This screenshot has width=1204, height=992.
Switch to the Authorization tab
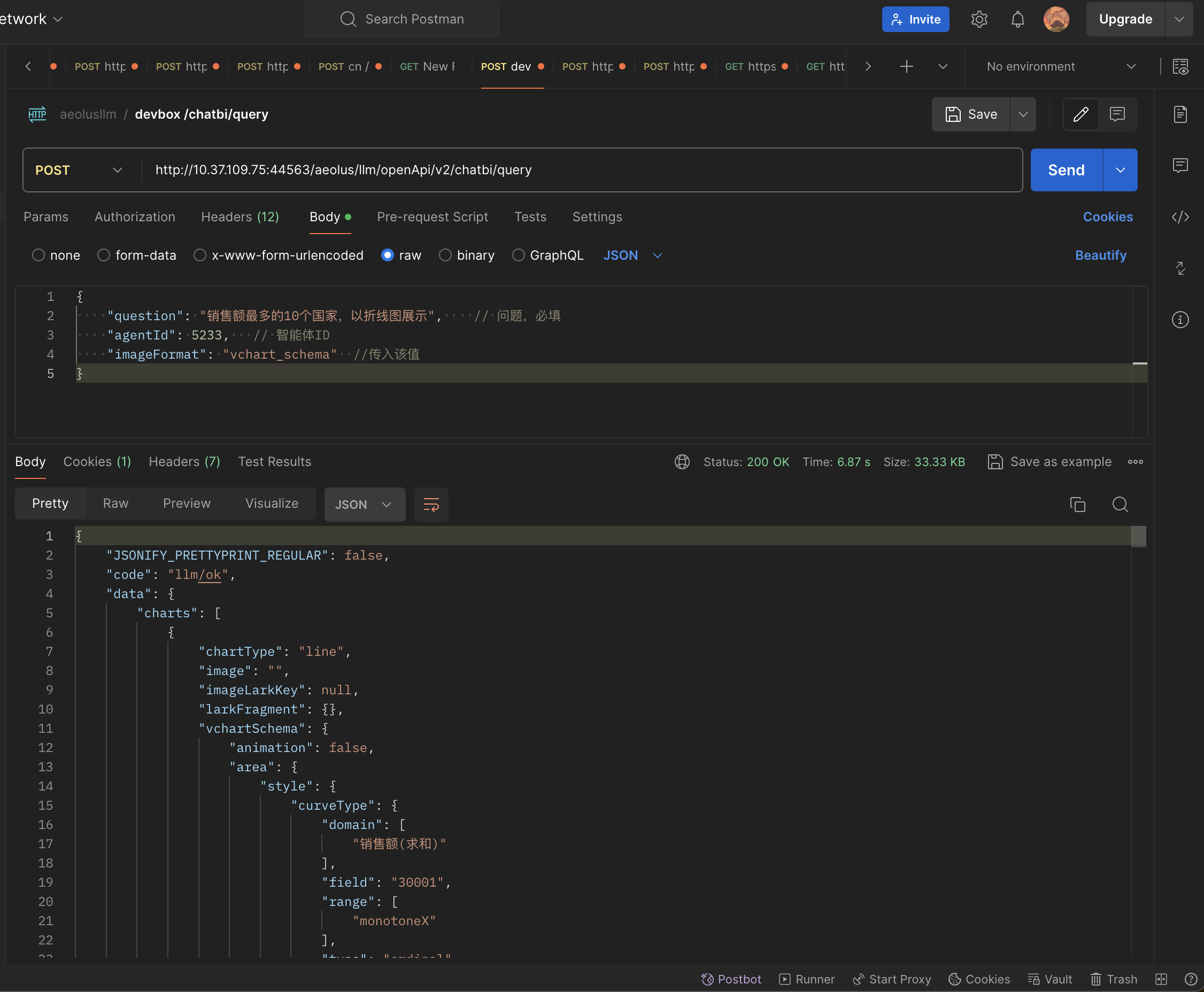click(135, 217)
